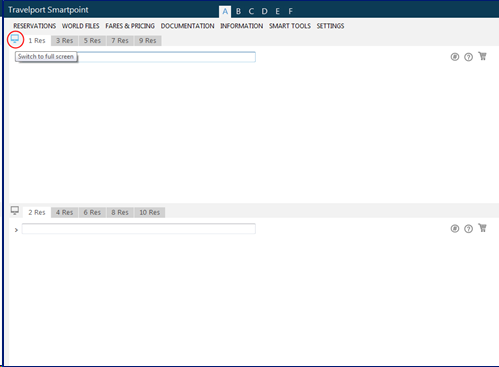Switch top pane to full screen
499x367 pixels.
click(x=15, y=39)
